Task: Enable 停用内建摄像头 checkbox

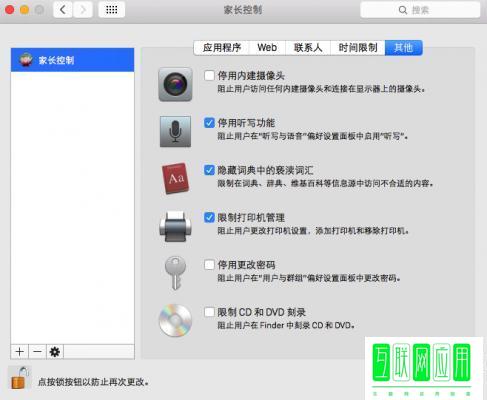Action: (x=209, y=75)
